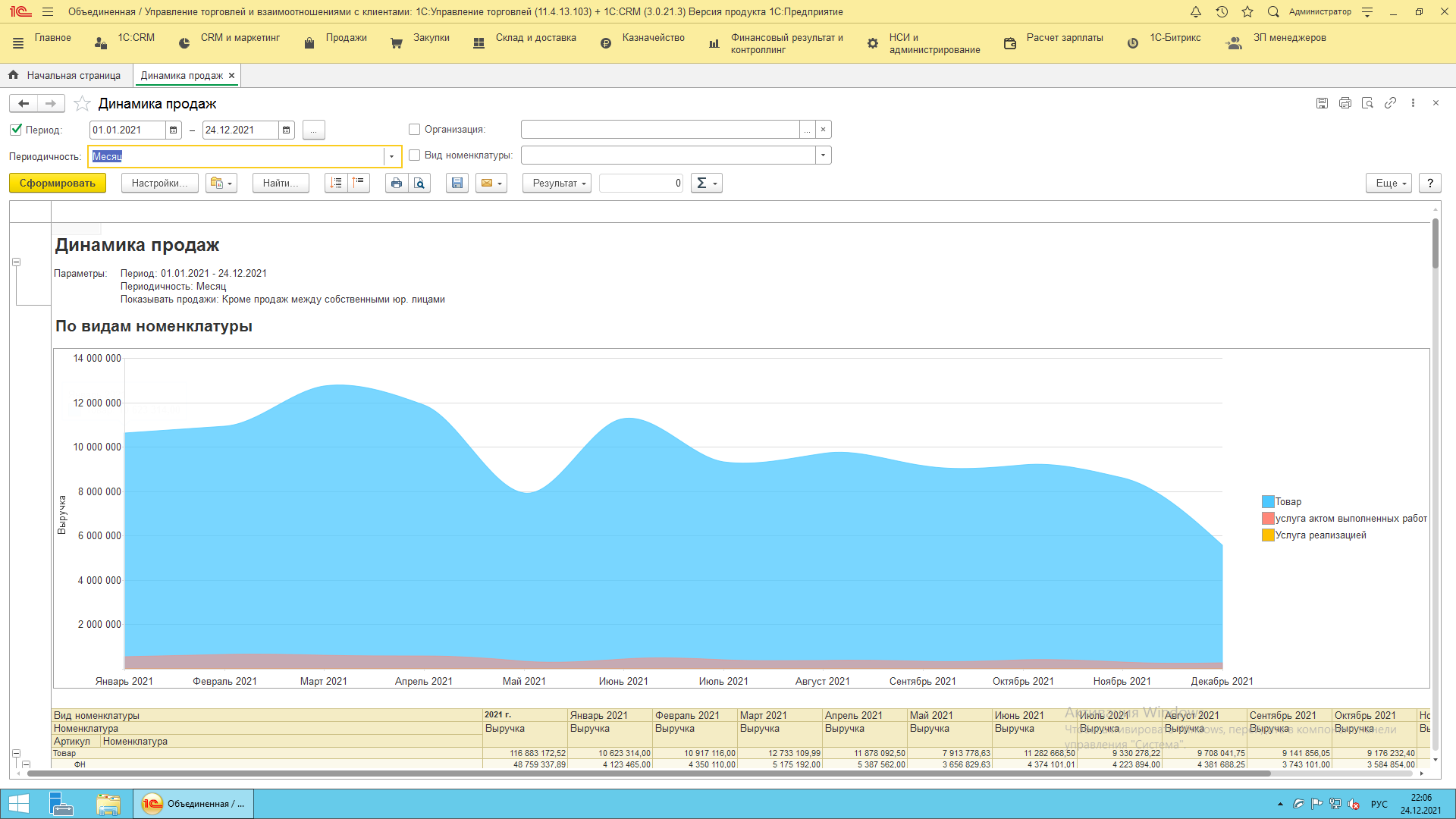The image size is (1456, 819).
Task: Click the blue Товар legend swatch
Action: pyautogui.click(x=1268, y=501)
